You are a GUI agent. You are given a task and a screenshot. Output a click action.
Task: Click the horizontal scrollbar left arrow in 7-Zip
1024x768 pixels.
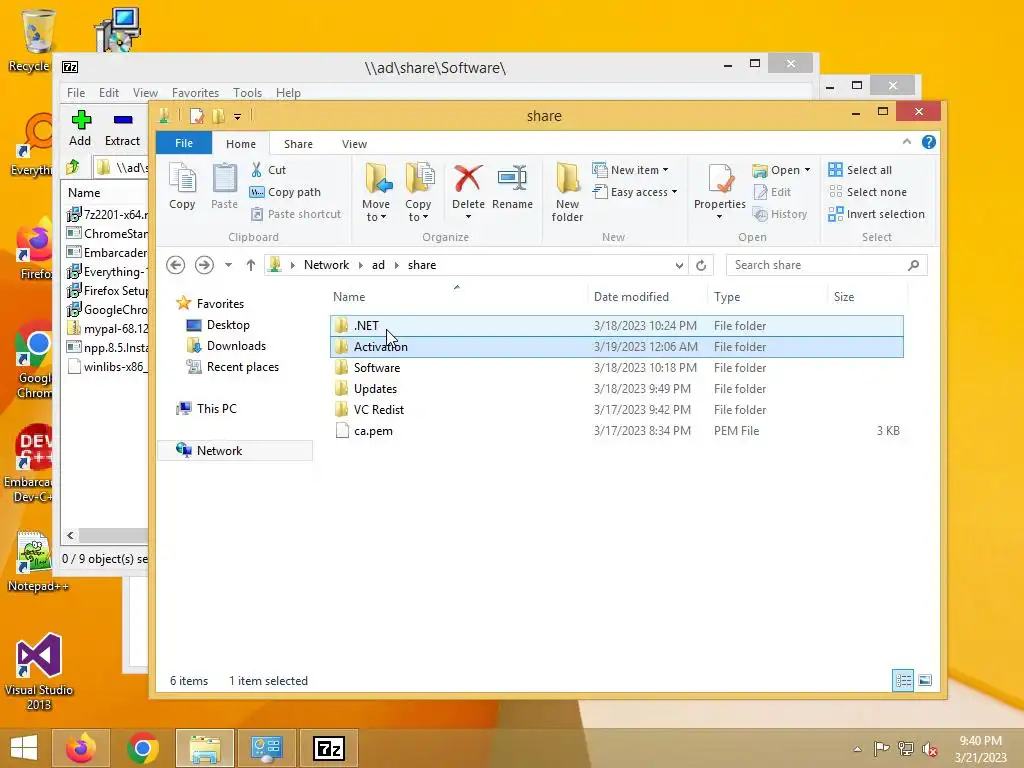click(x=71, y=536)
